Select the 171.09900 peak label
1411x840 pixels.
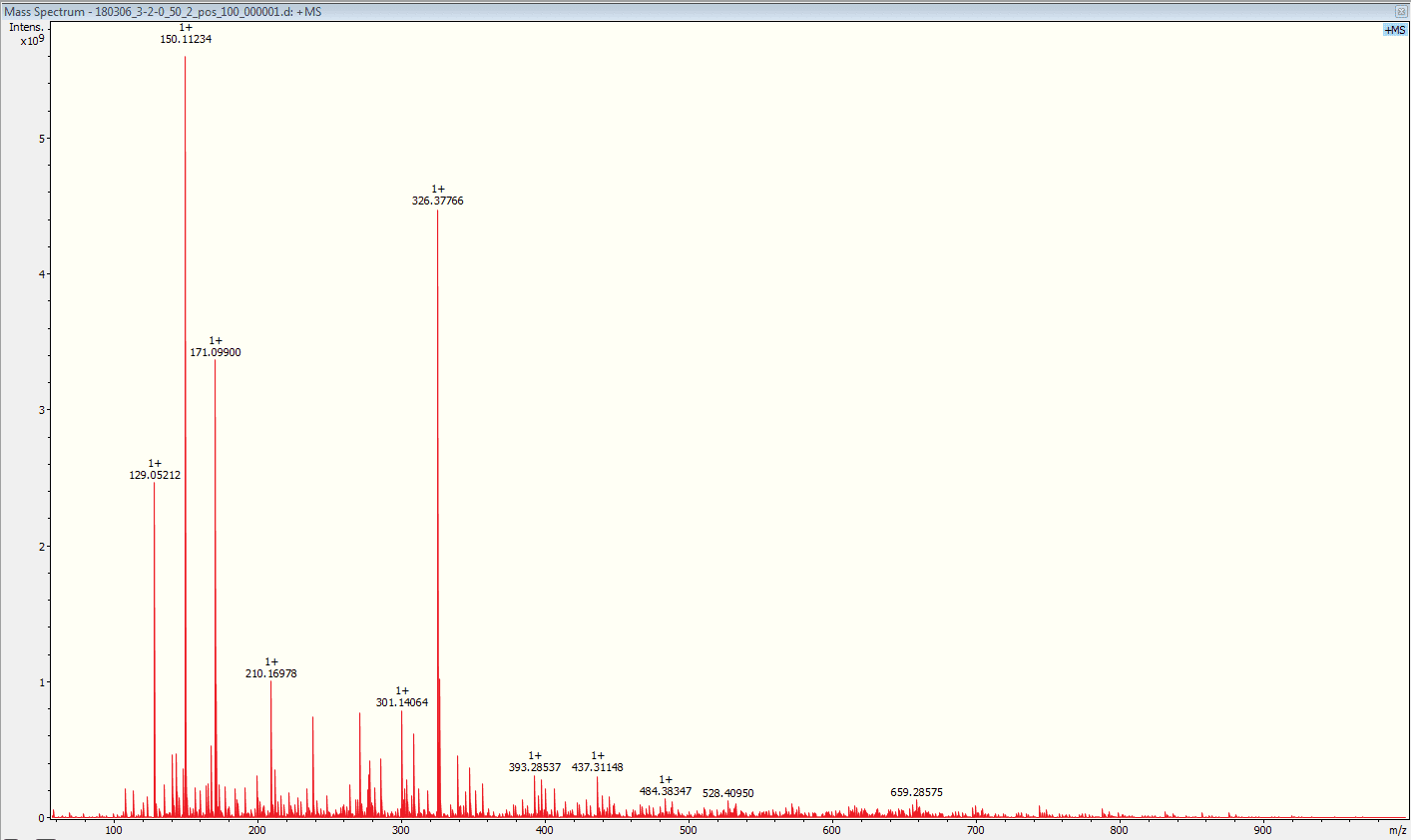[216, 352]
